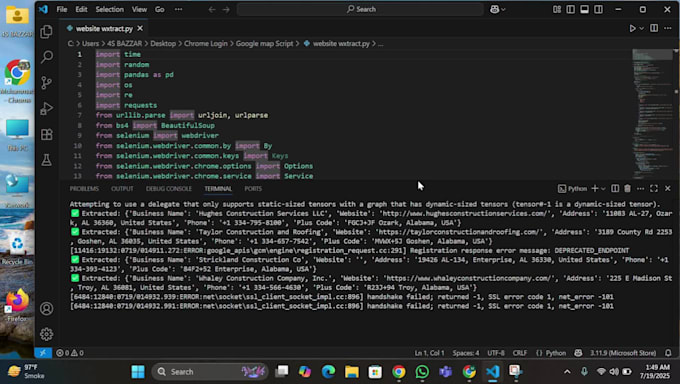Run the Python file with play button
This screenshot has width=680, height=384.
(x=632, y=29)
